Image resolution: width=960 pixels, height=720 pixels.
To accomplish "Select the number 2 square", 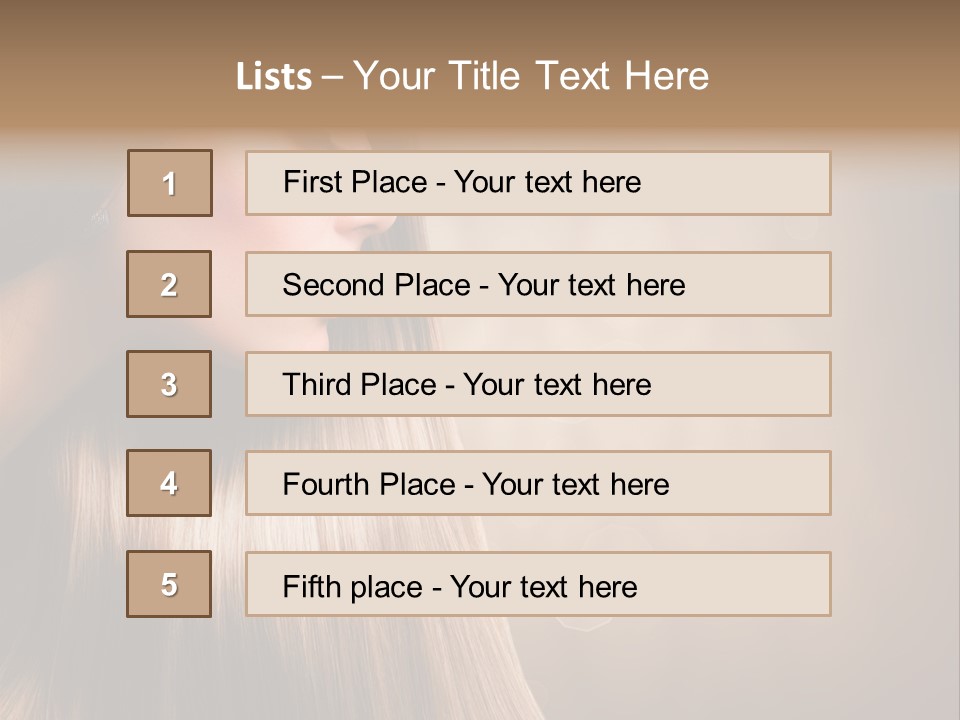I will (170, 284).
